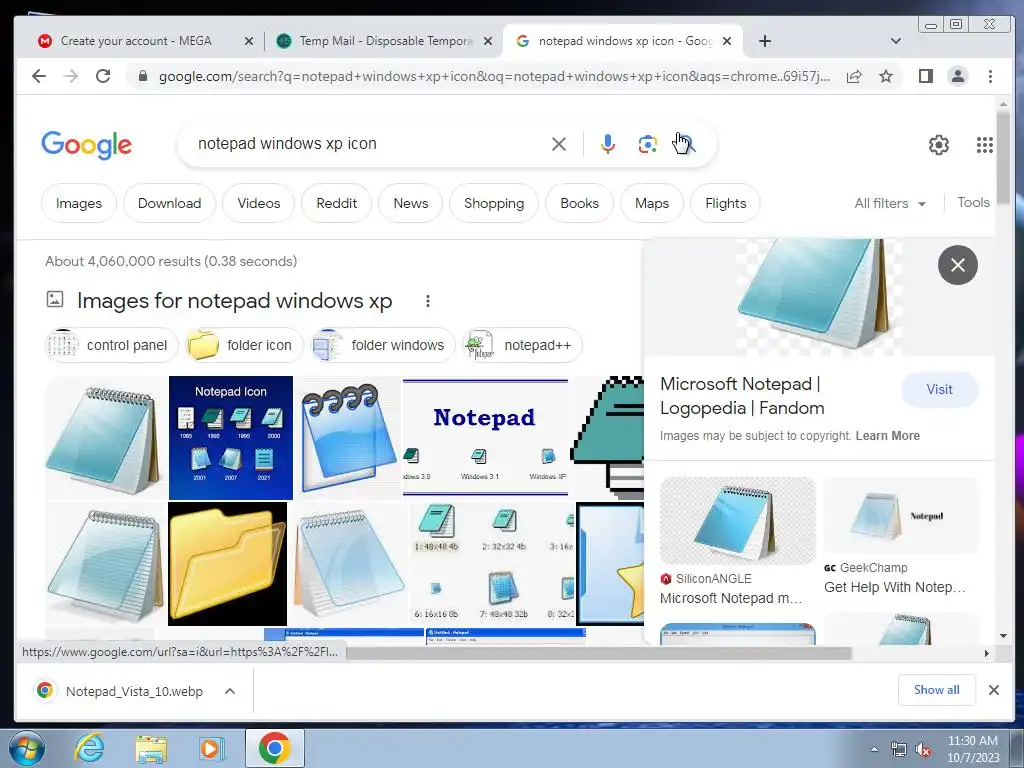
Task: Close the Create your account - MEGA tab
Action: pyautogui.click(x=249, y=41)
